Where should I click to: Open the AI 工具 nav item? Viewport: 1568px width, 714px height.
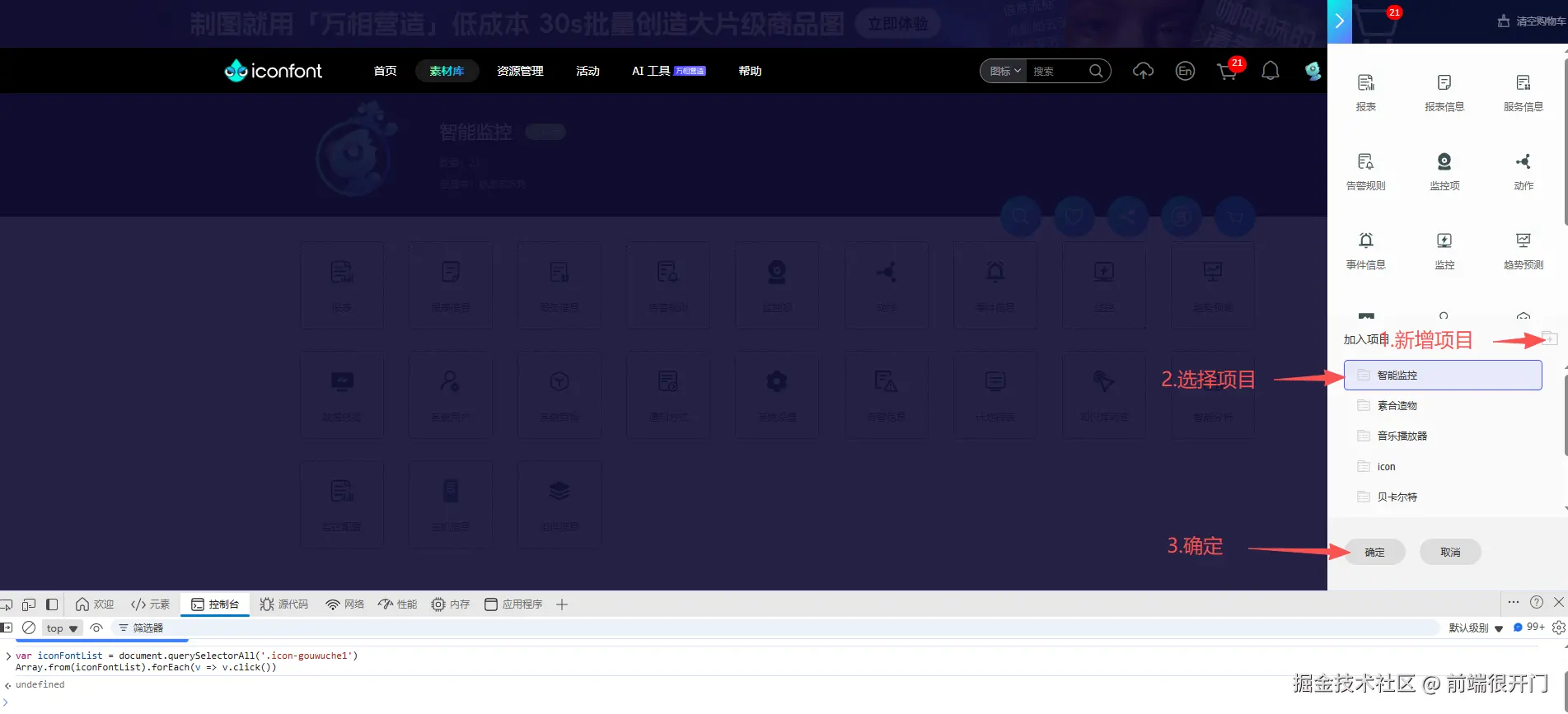click(668, 71)
